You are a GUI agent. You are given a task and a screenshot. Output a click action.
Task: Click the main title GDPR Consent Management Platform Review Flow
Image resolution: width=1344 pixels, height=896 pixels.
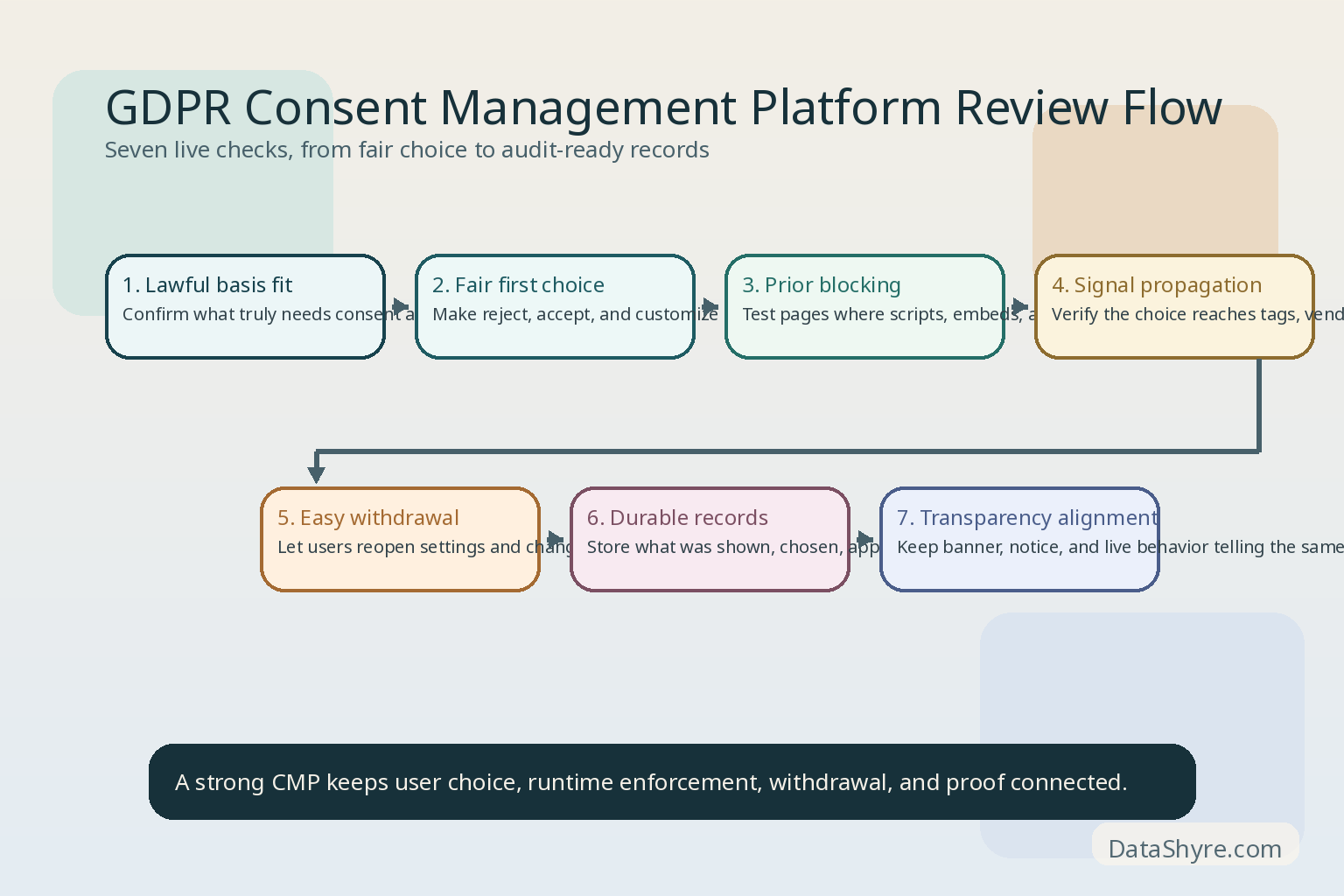[x=663, y=108]
